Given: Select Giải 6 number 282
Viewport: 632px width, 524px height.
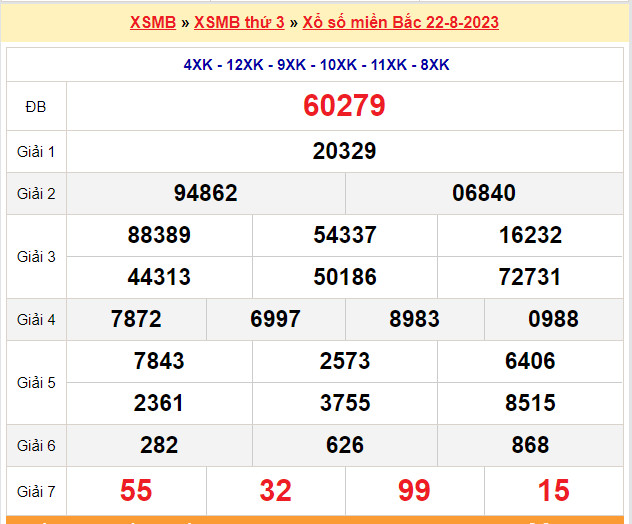Looking at the screenshot, I should pyautogui.click(x=159, y=445).
